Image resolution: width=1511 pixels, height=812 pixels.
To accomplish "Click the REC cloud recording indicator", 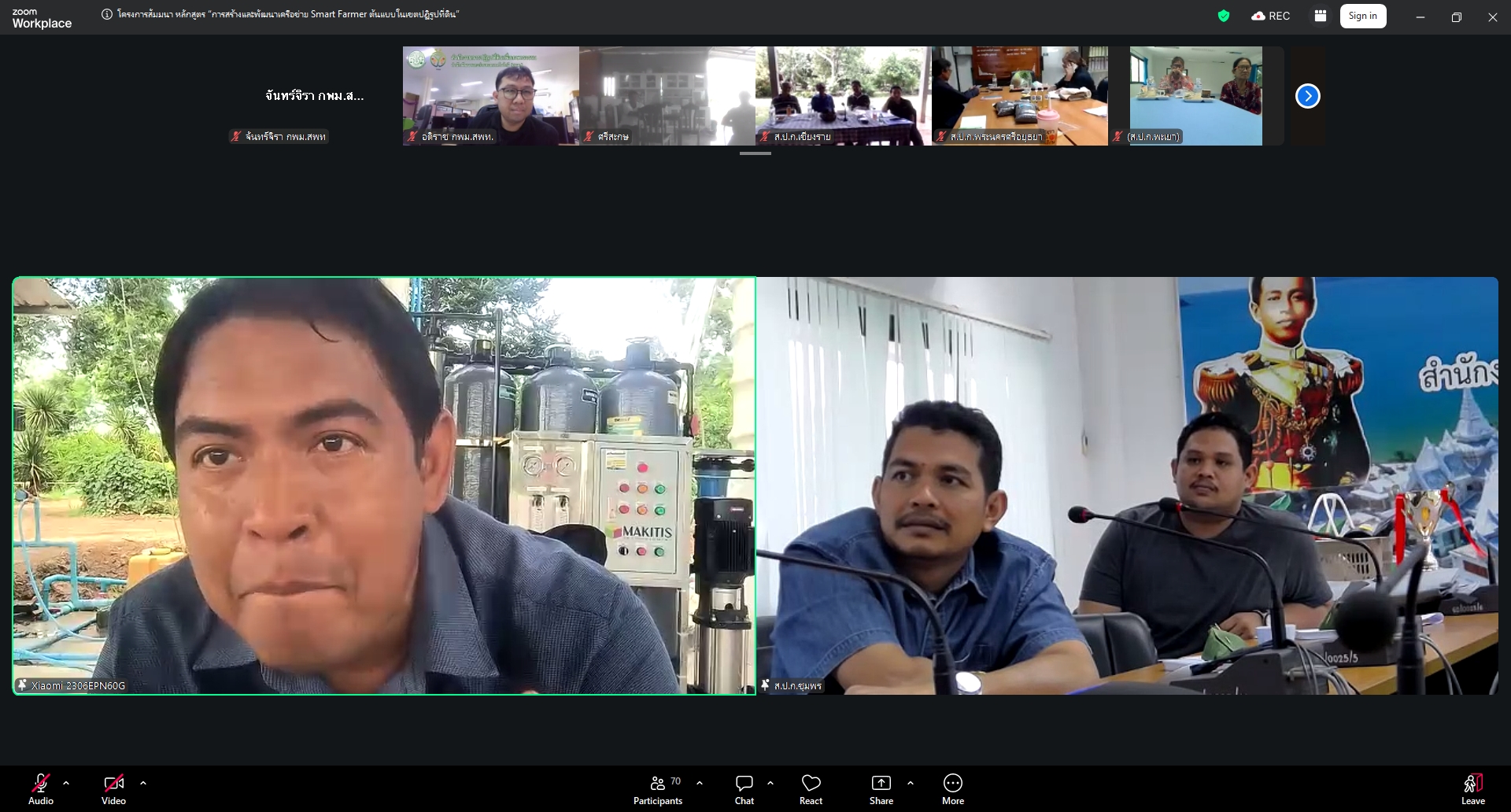I will tap(1270, 16).
